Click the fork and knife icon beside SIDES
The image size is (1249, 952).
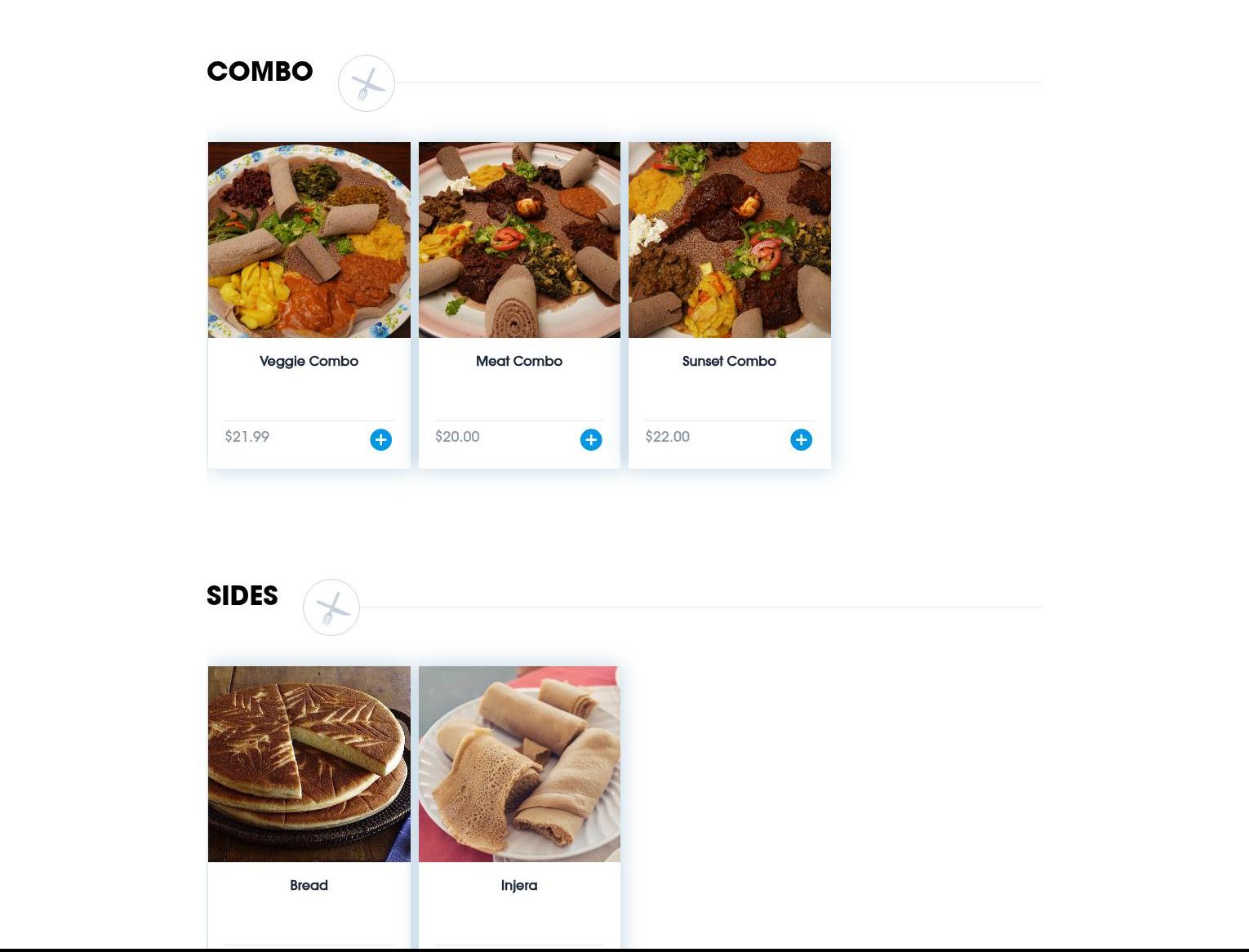[x=331, y=607]
